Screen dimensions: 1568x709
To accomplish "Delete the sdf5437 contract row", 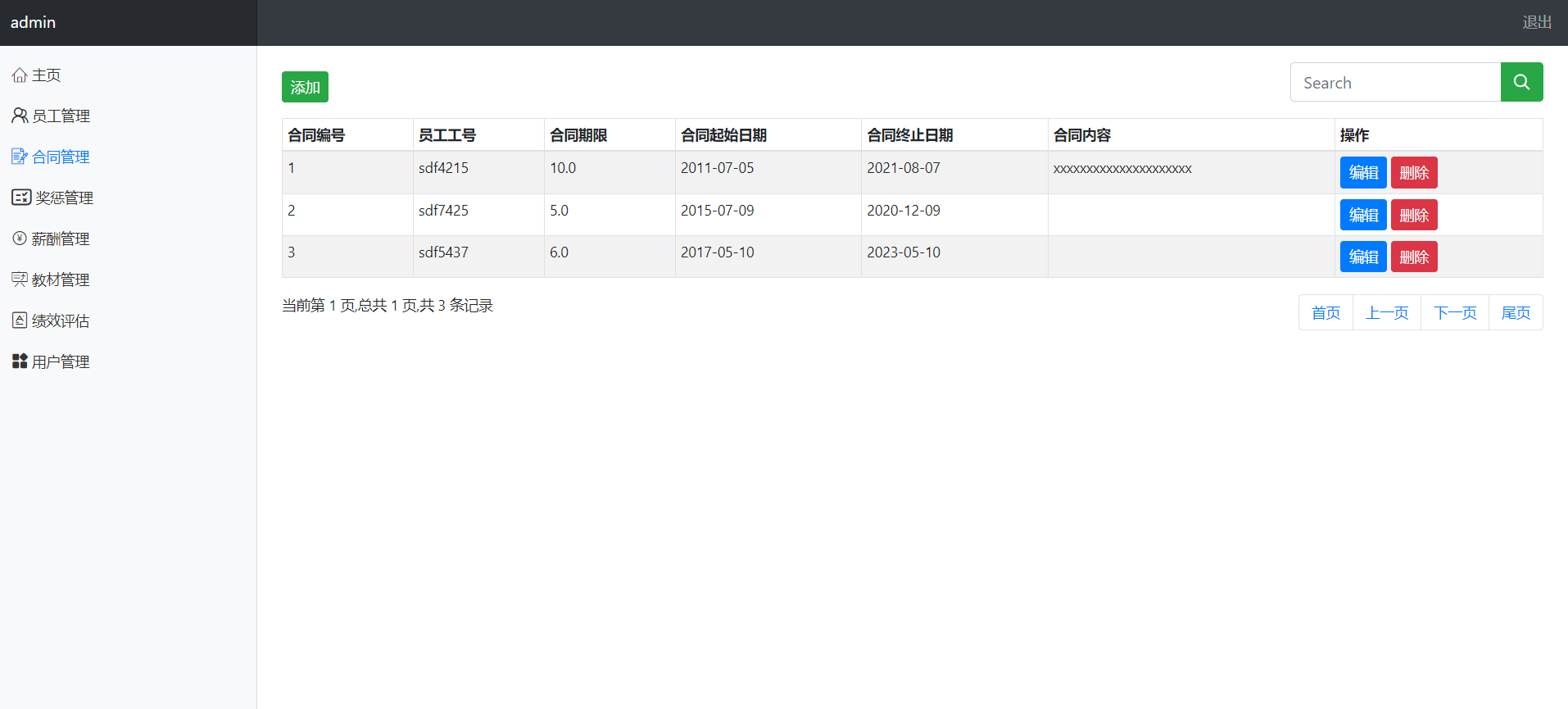I will click(x=1414, y=257).
